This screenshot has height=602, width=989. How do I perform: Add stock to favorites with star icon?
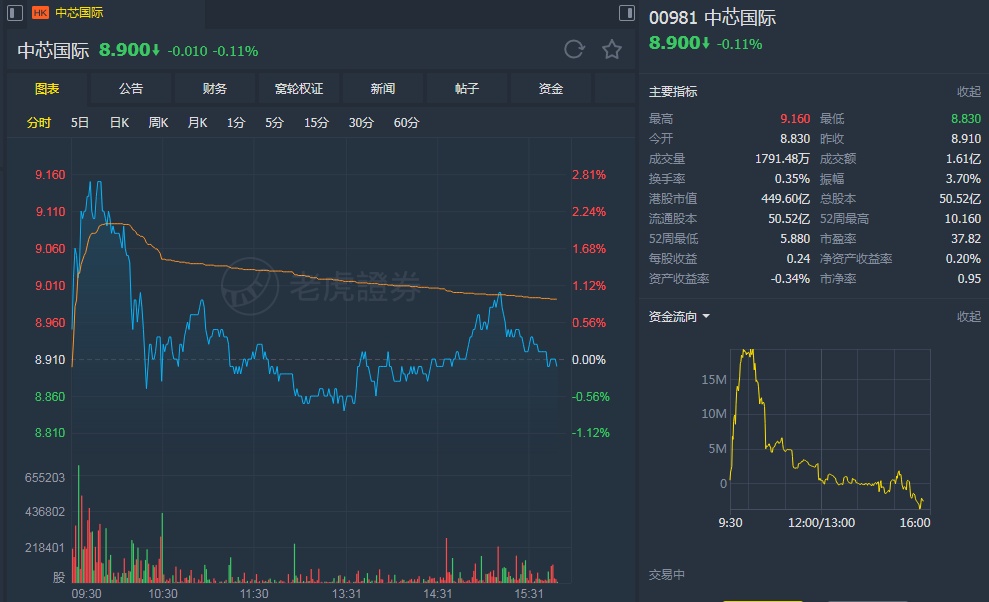(612, 50)
